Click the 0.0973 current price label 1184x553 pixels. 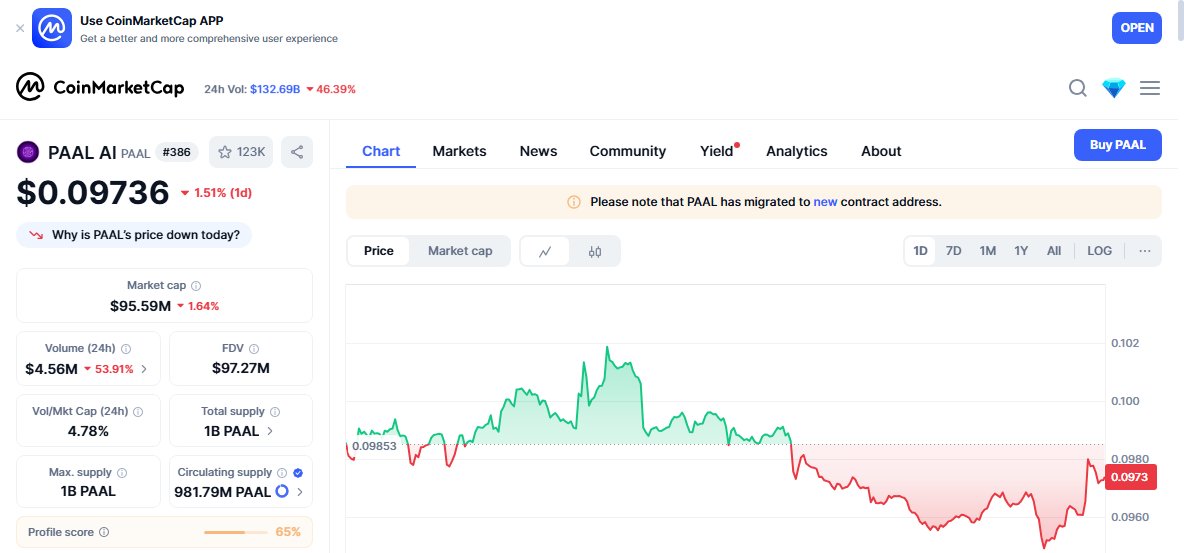1130,477
